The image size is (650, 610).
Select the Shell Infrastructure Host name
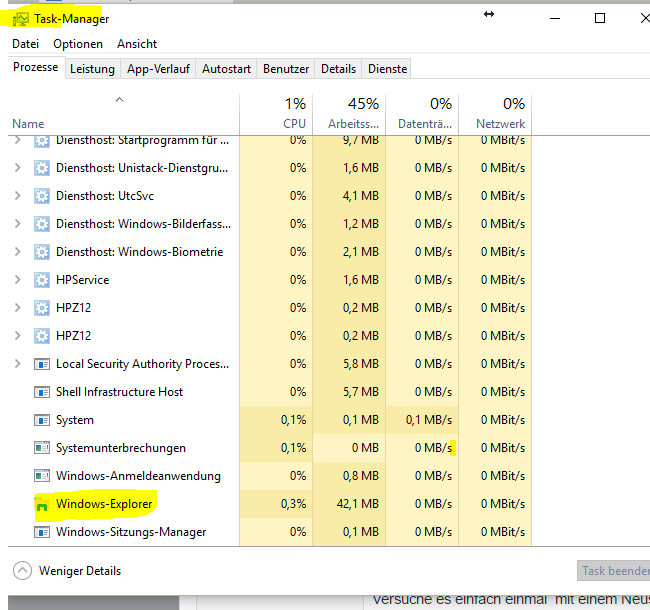[119, 392]
